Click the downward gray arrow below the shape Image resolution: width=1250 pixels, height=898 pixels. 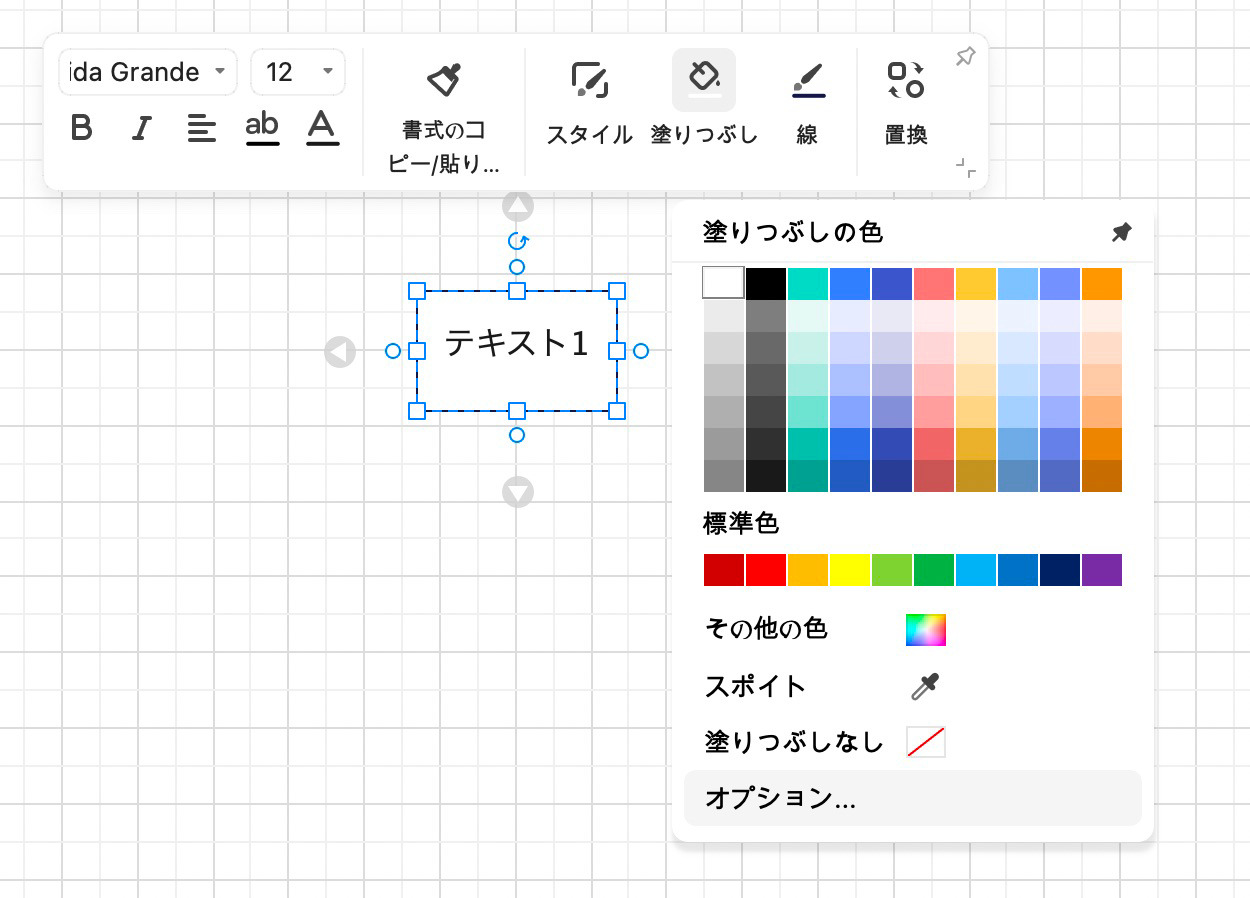coord(518,491)
